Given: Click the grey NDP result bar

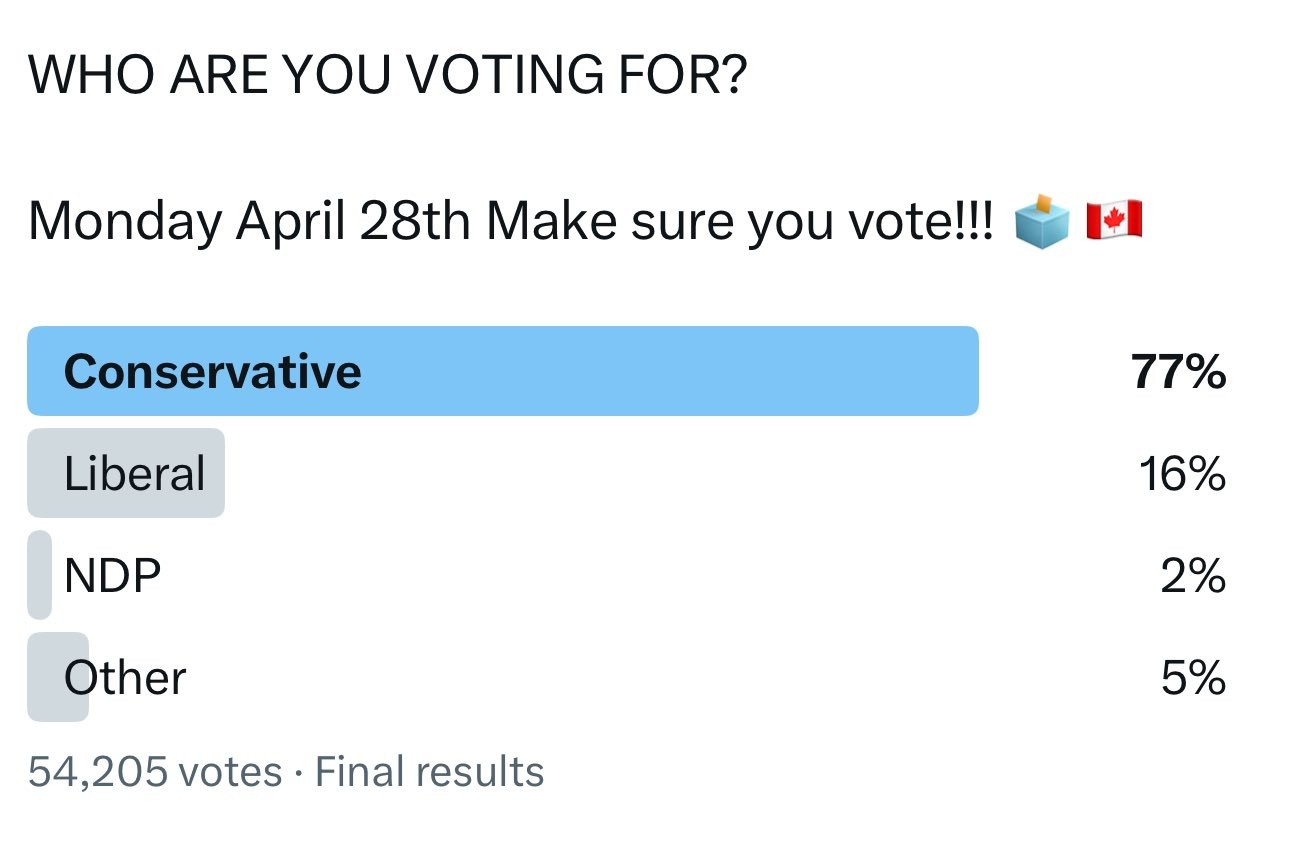Looking at the screenshot, I should coord(39,575).
